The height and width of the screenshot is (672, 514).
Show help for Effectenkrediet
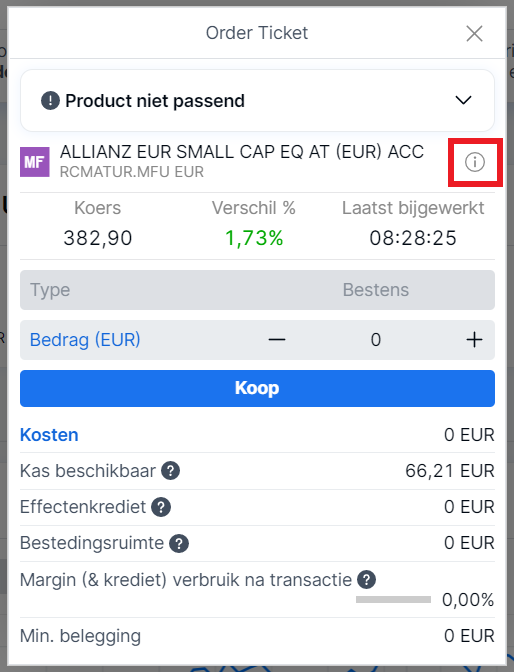point(161,507)
